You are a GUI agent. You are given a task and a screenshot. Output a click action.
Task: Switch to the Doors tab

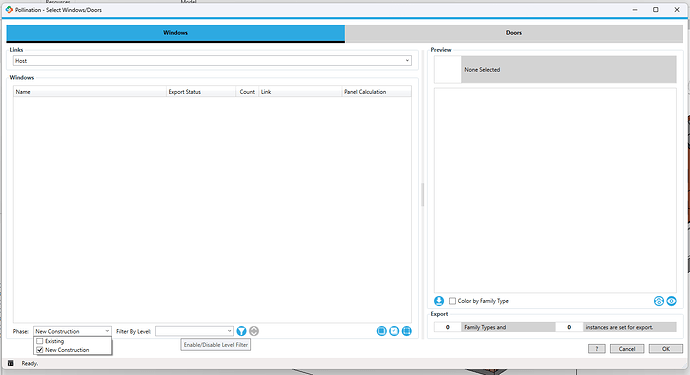click(x=514, y=33)
